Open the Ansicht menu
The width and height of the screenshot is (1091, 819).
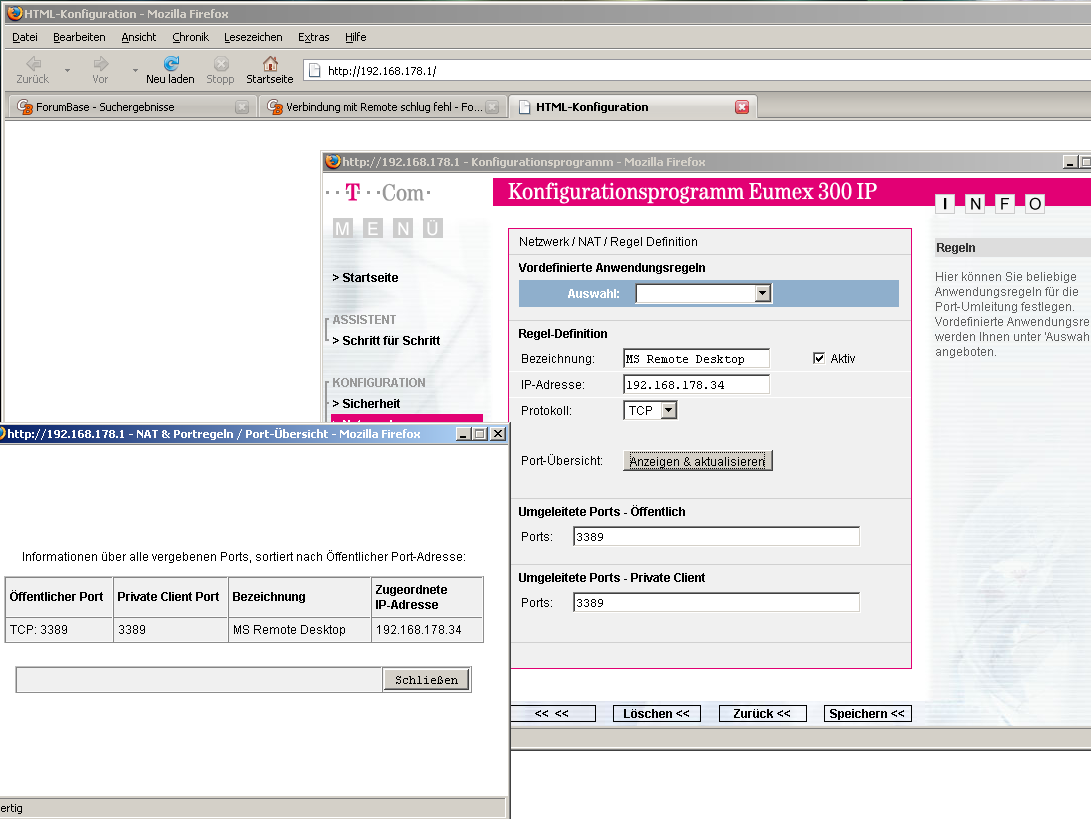pos(138,37)
